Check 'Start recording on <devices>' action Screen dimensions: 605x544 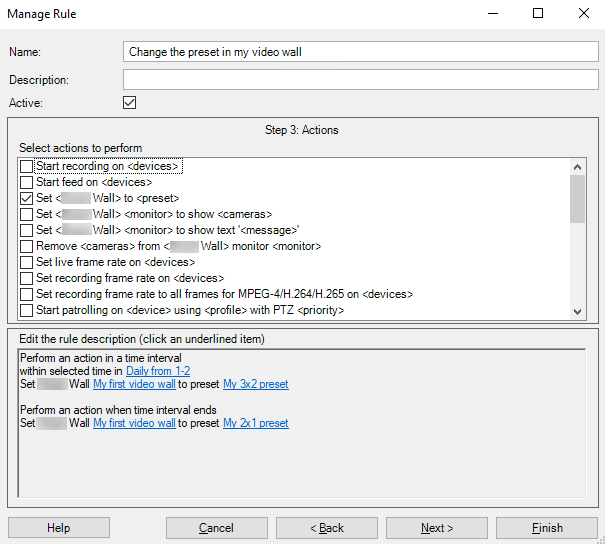point(27,166)
